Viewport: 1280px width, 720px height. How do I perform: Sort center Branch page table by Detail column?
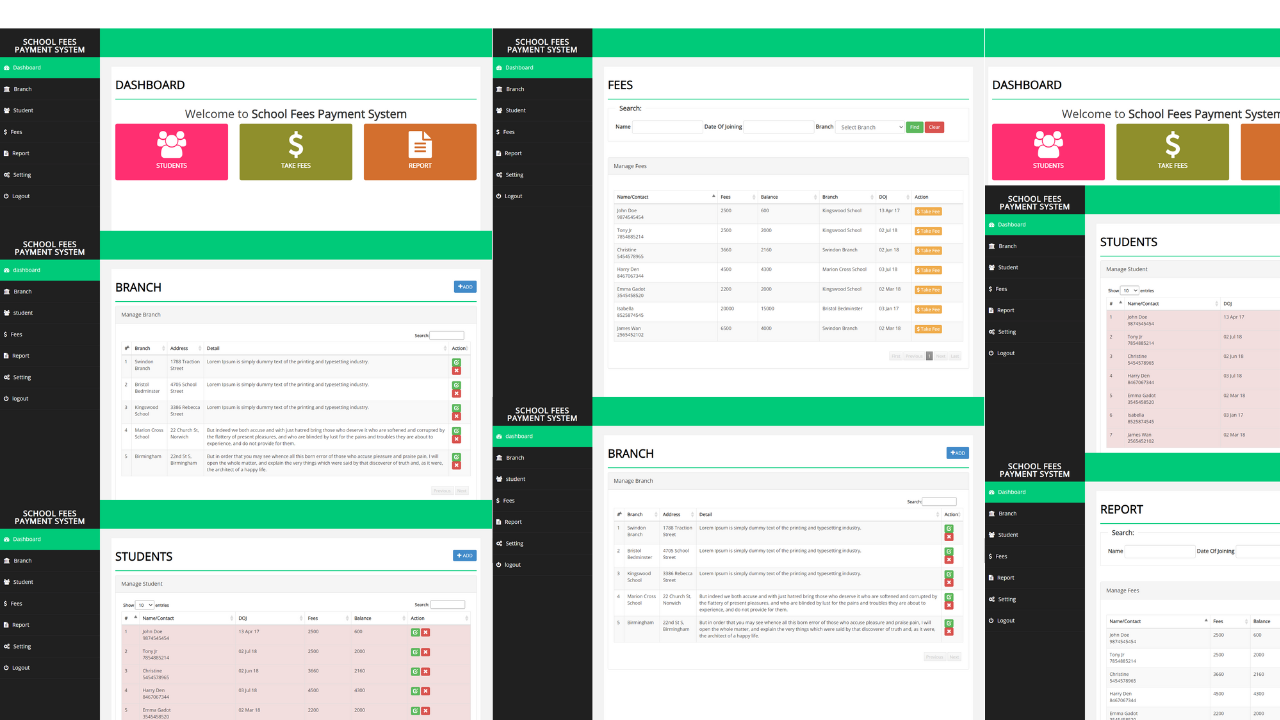point(818,514)
